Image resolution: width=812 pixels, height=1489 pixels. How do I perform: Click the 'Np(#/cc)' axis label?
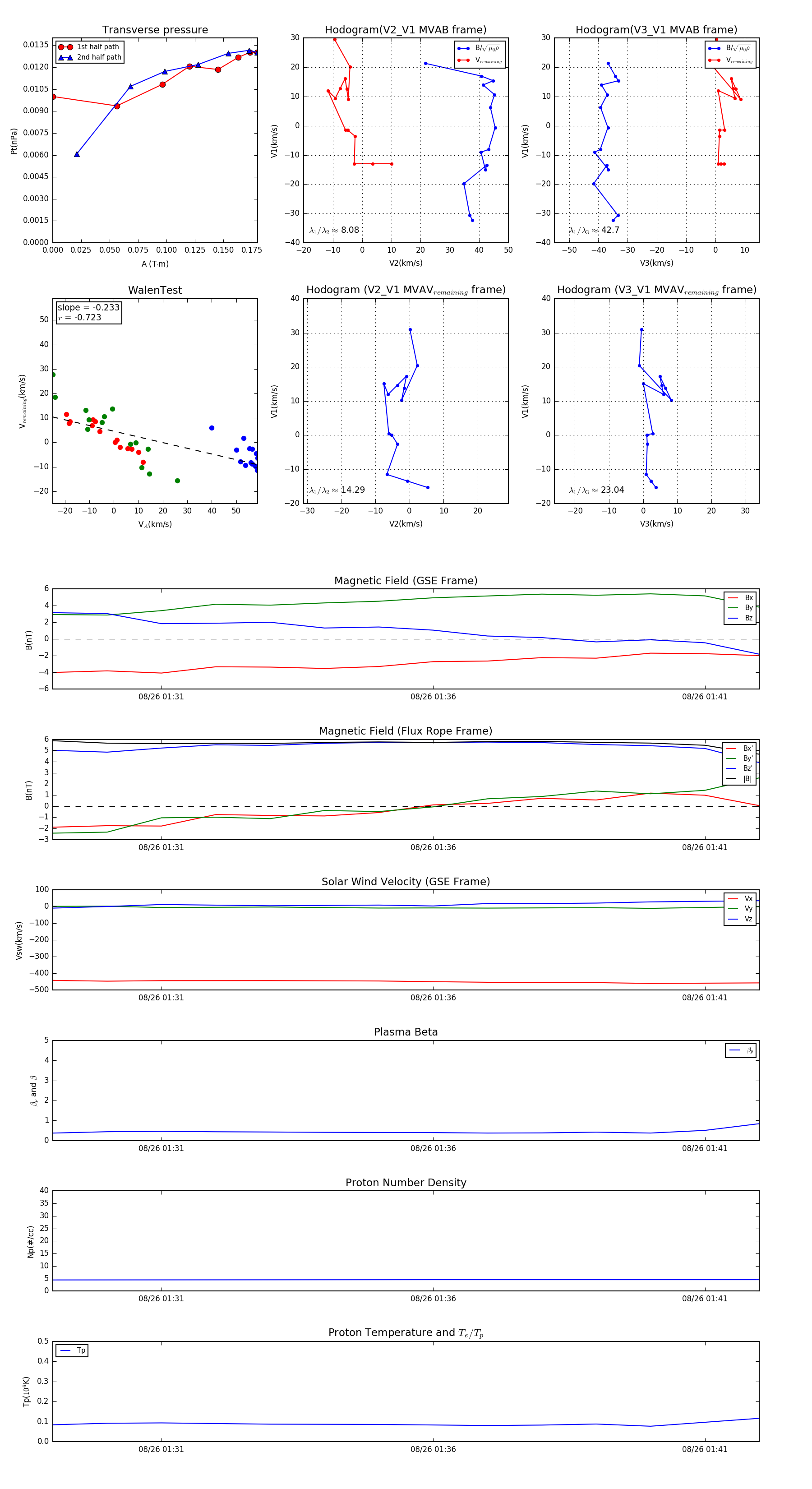[31, 1242]
